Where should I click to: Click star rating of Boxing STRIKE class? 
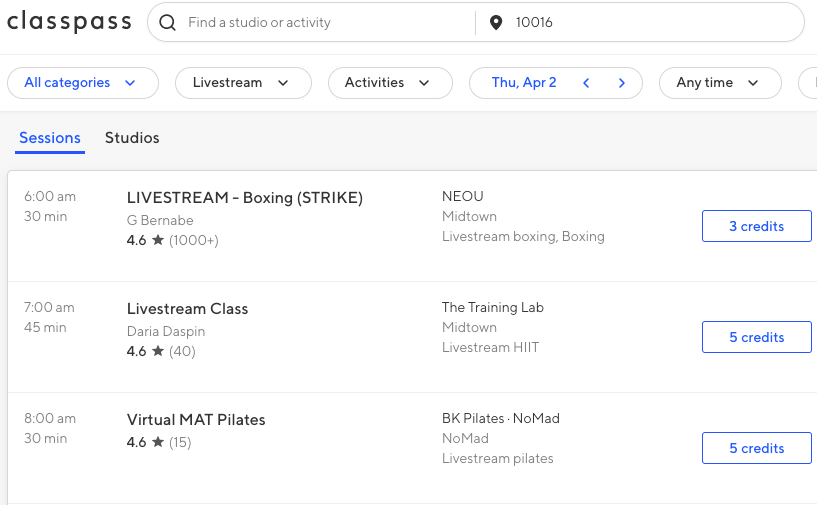click(158, 240)
